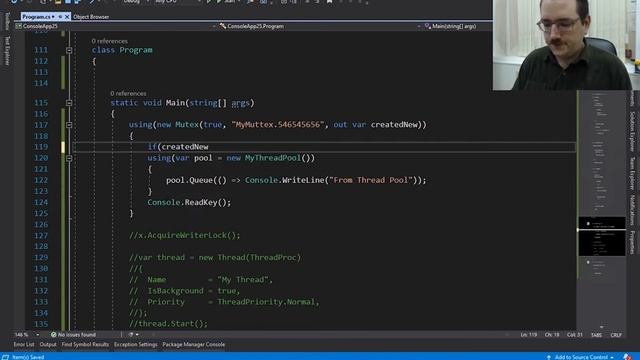Open the Output tab
This screenshot has width=640, height=360.
[x=48, y=344]
